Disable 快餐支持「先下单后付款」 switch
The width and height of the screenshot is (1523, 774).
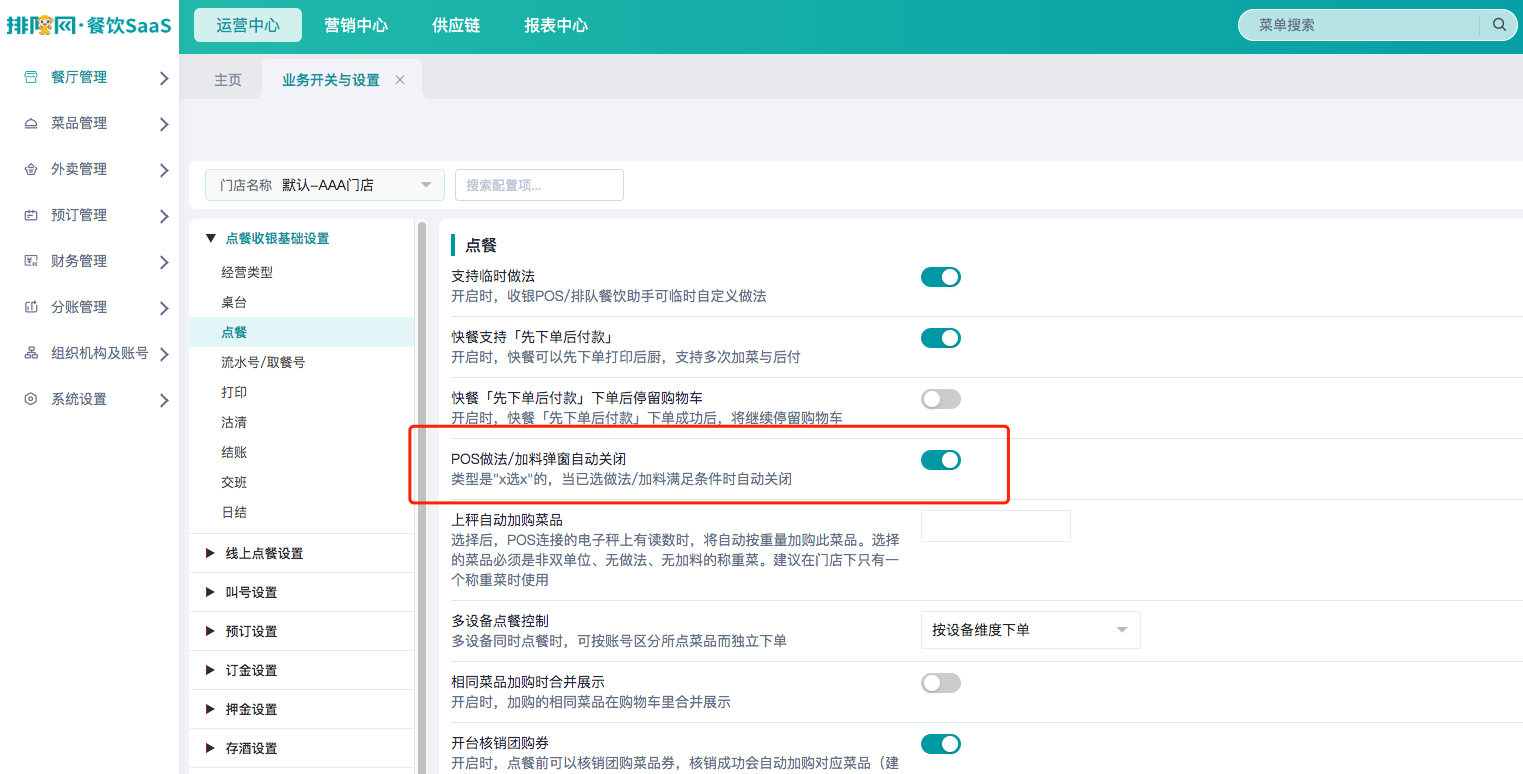coord(941,338)
